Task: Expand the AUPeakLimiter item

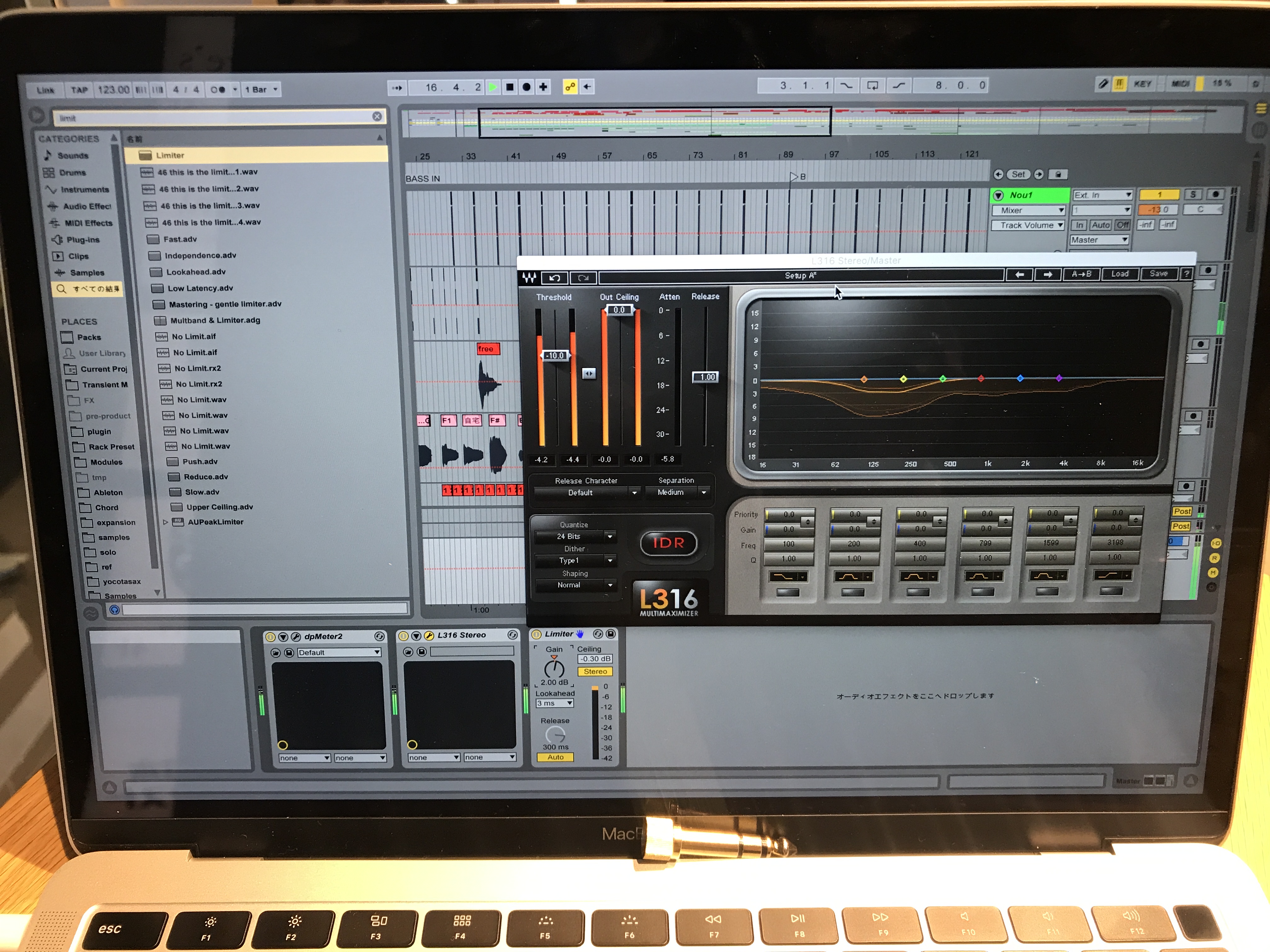Action: 165,522
